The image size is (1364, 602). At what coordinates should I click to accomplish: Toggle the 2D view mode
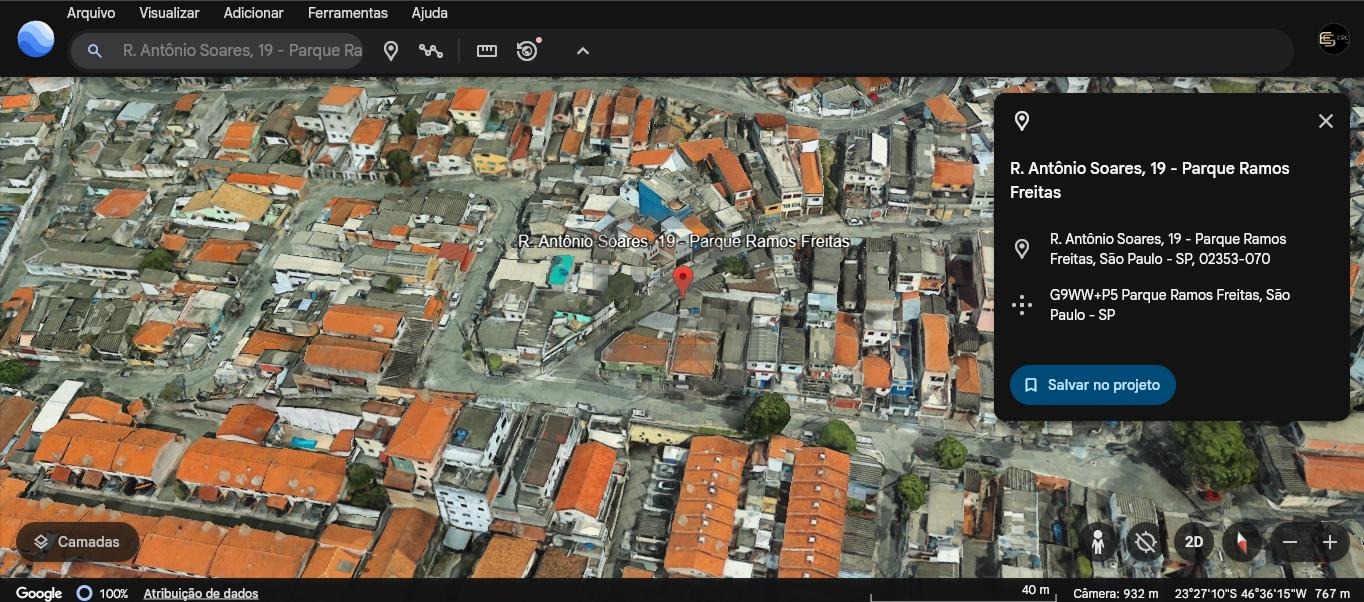1193,542
